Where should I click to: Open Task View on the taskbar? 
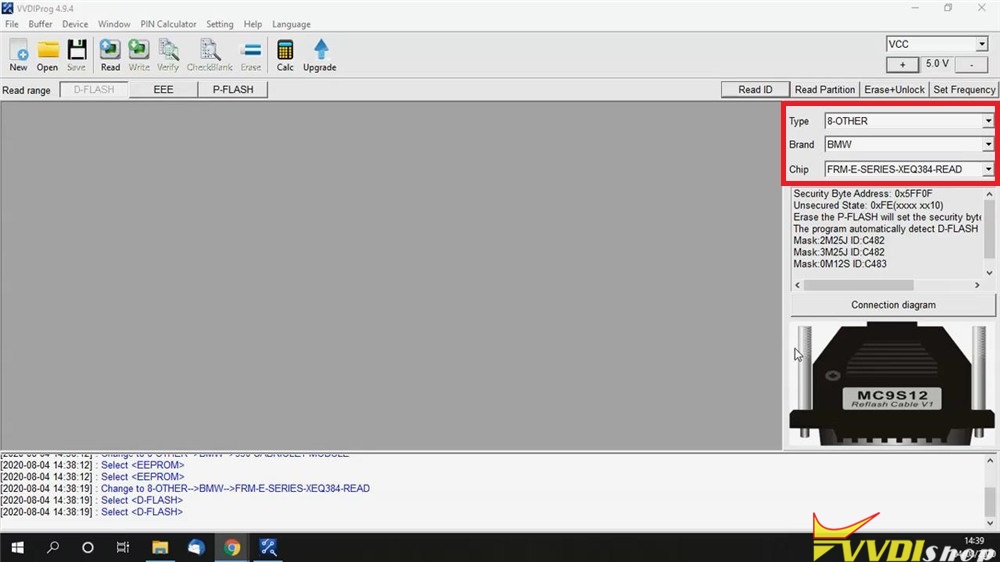[x=123, y=547]
